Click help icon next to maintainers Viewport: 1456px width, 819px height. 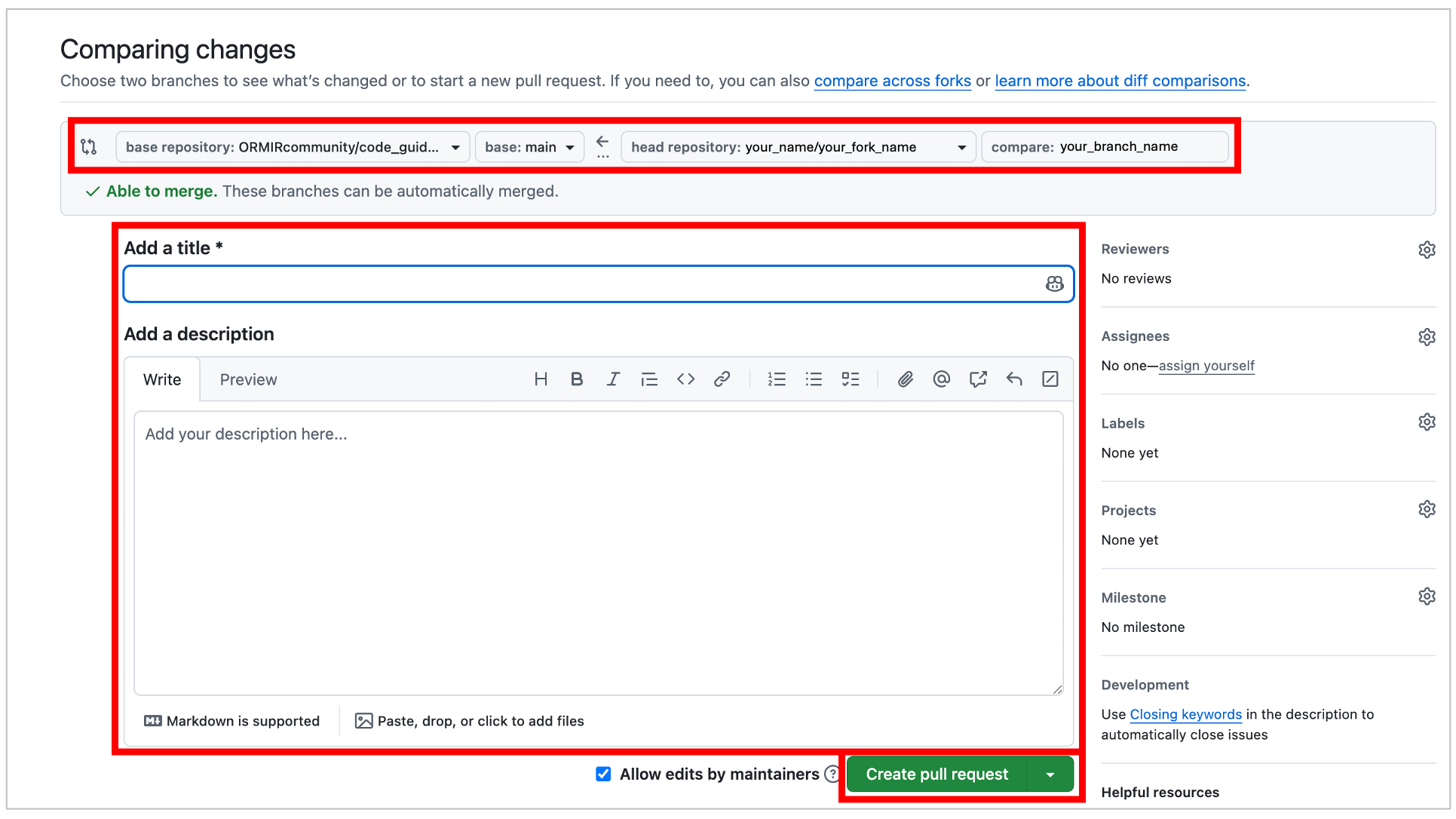click(832, 774)
